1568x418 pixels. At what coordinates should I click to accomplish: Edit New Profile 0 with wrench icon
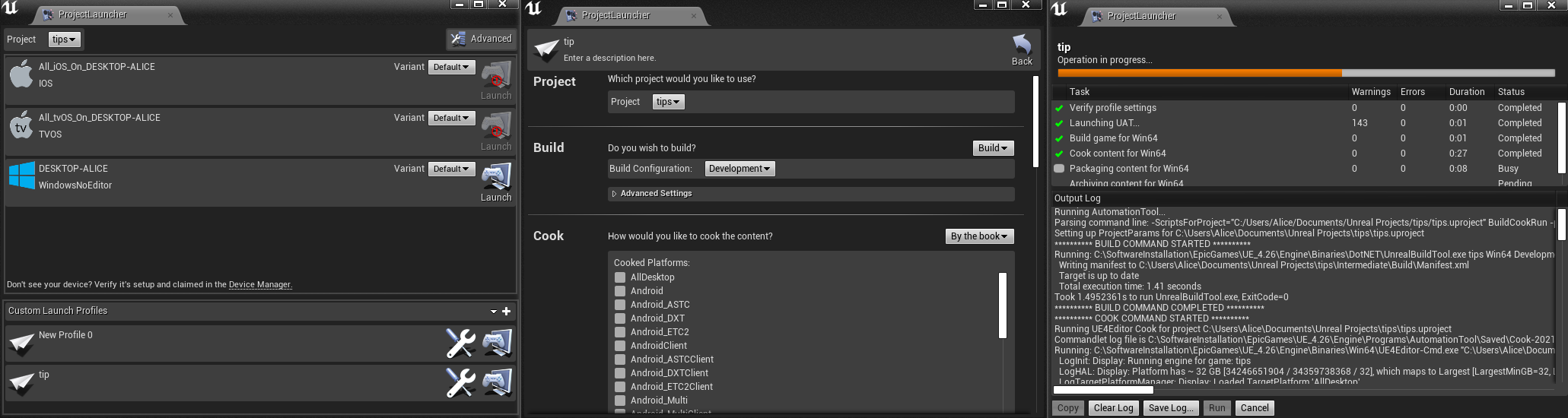click(460, 343)
